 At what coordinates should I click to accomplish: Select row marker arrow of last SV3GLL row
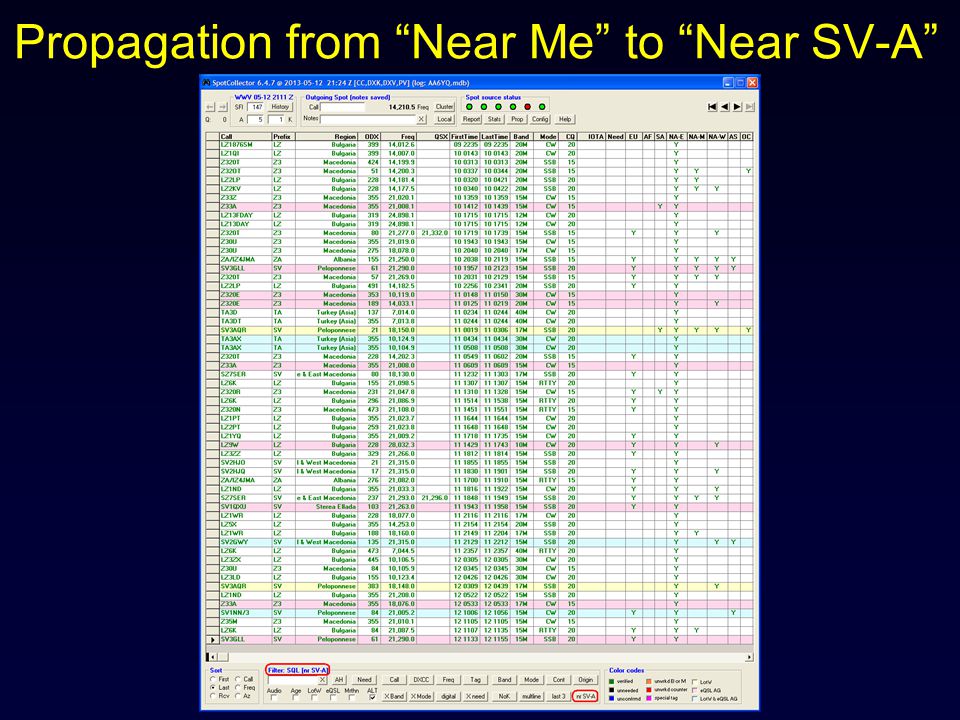pos(212,639)
